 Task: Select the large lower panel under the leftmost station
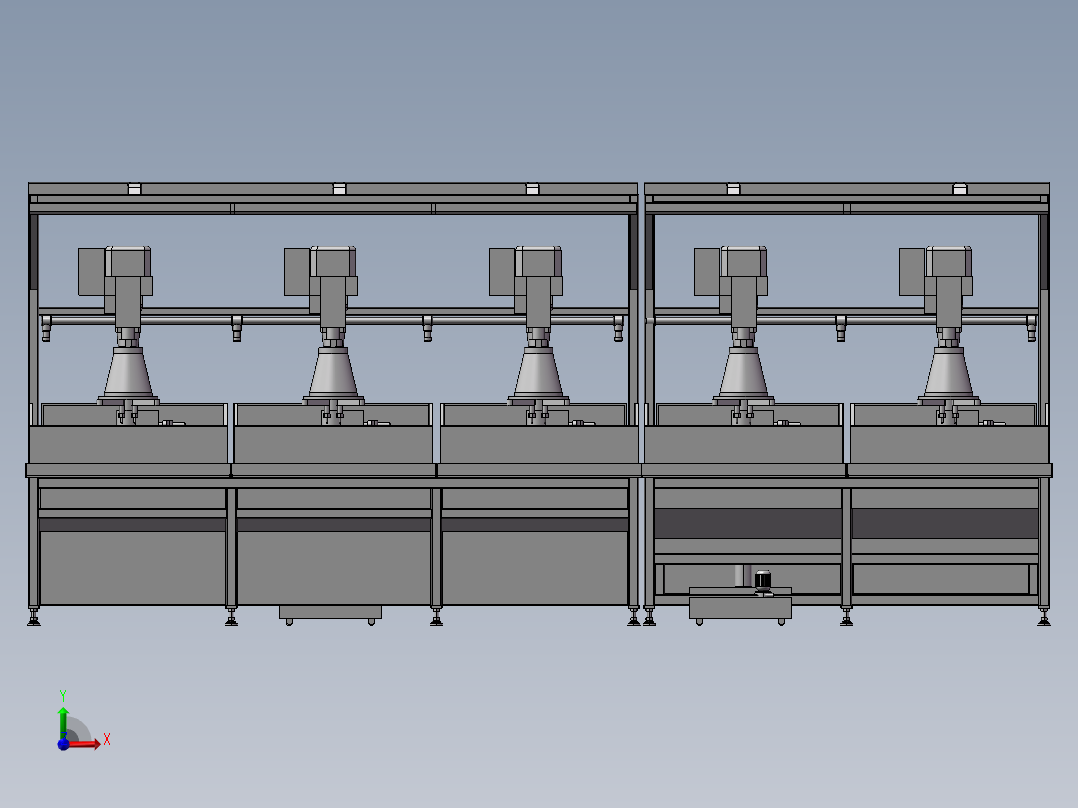tap(133, 568)
